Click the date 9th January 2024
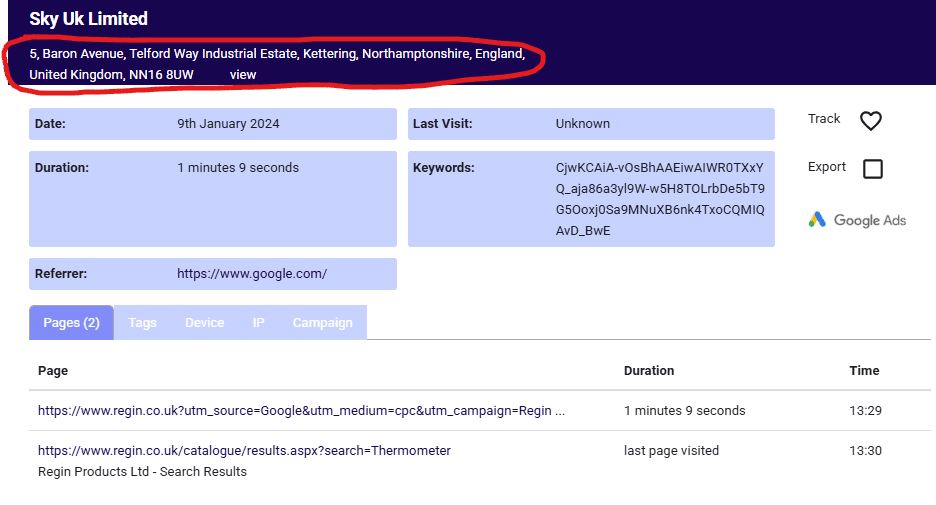Viewport: 936px width, 505px height. point(228,124)
